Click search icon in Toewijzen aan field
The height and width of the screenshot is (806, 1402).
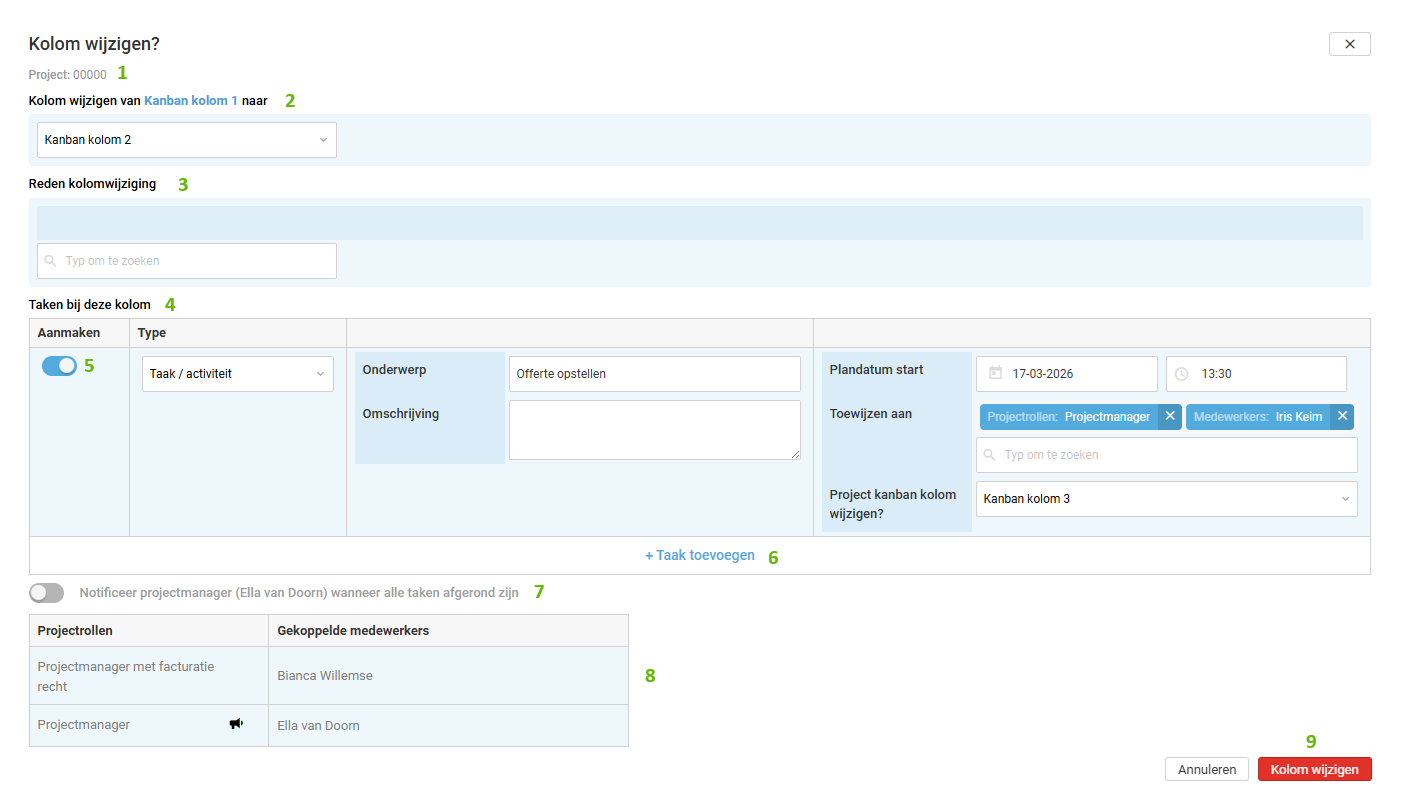pos(990,455)
